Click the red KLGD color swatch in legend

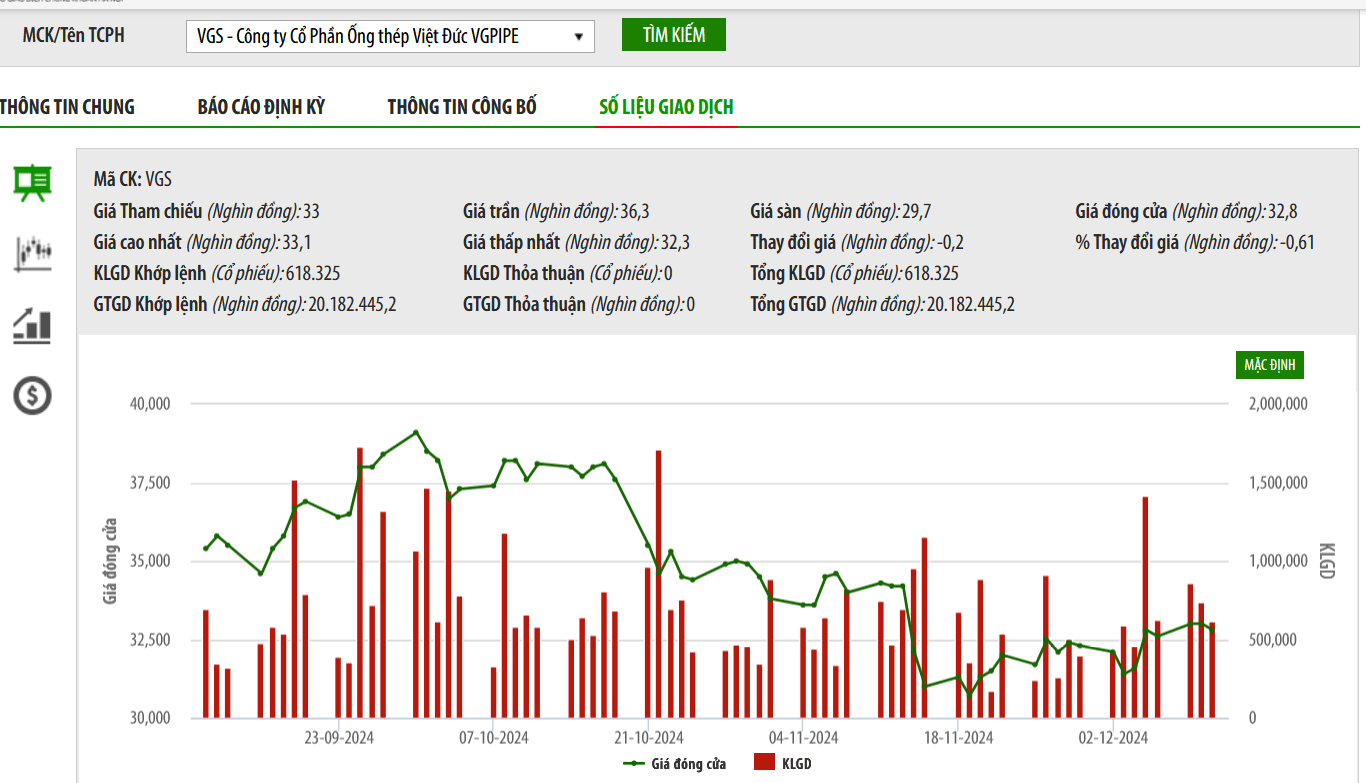[764, 764]
